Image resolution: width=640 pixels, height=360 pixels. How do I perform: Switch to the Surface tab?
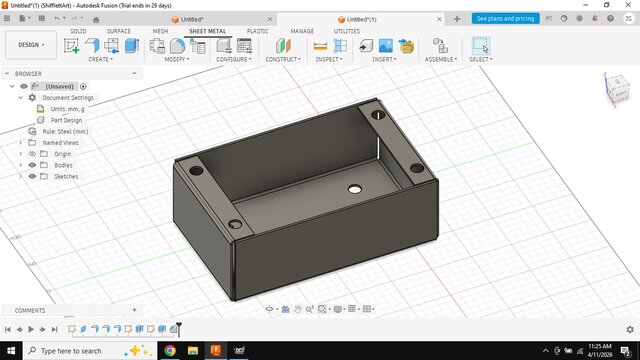(118, 31)
